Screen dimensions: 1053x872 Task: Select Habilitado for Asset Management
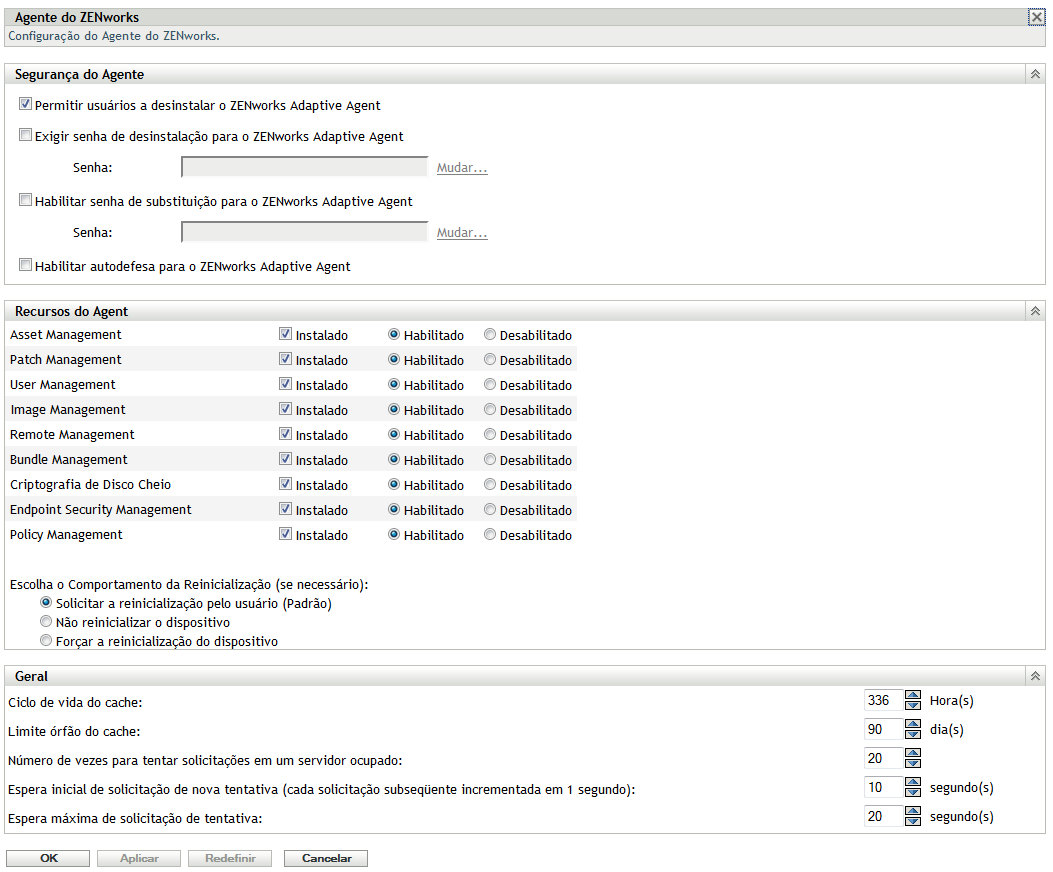click(394, 334)
